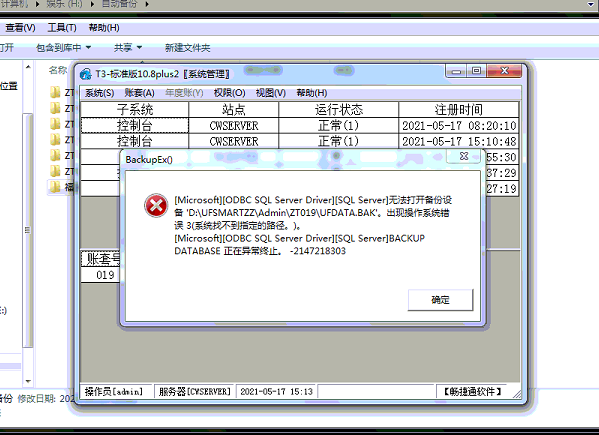Open the Explorer 查看(V) menu
The width and height of the screenshot is (599, 435).
[20, 28]
